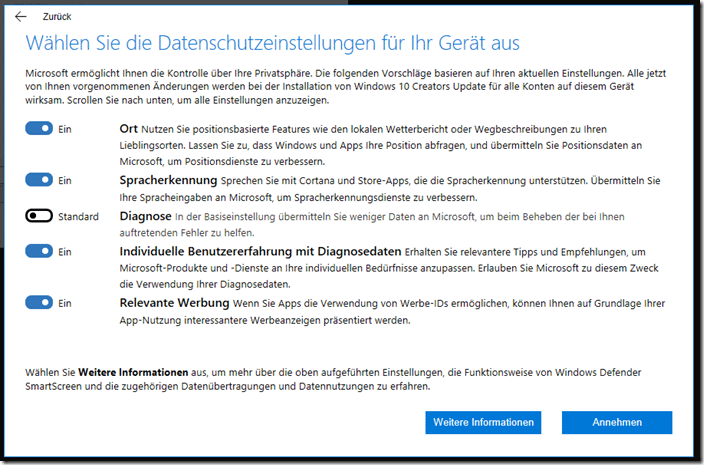This screenshot has height=465, width=704.
Task: Open the Weitere Informationen button
Action: click(483, 422)
